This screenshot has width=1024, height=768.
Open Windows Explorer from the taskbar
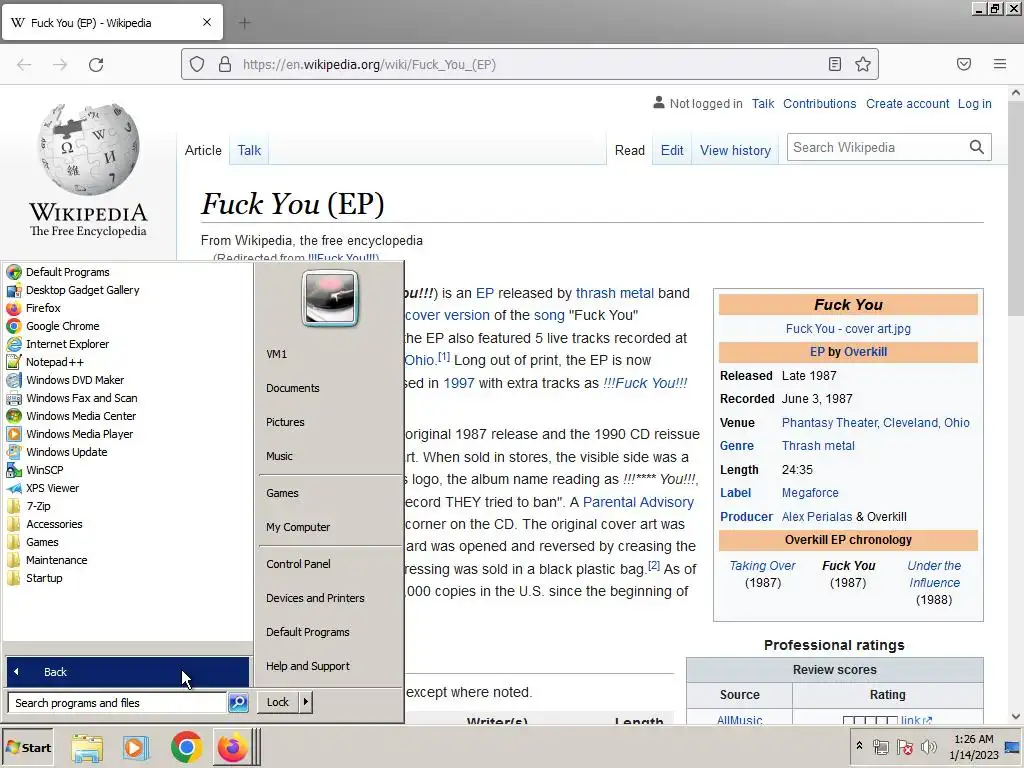(x=87, y=748)
